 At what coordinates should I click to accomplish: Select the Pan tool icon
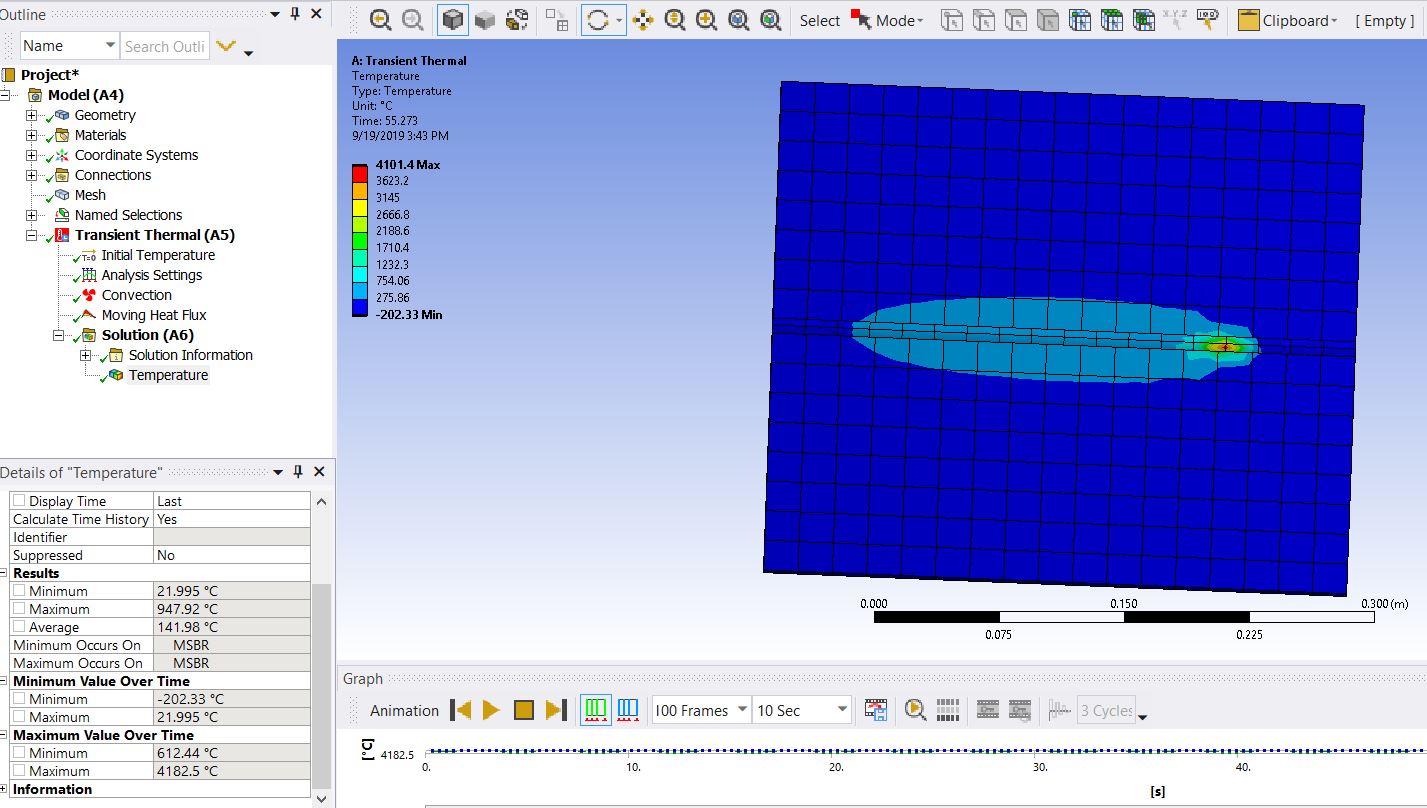[x=643, y=20]
